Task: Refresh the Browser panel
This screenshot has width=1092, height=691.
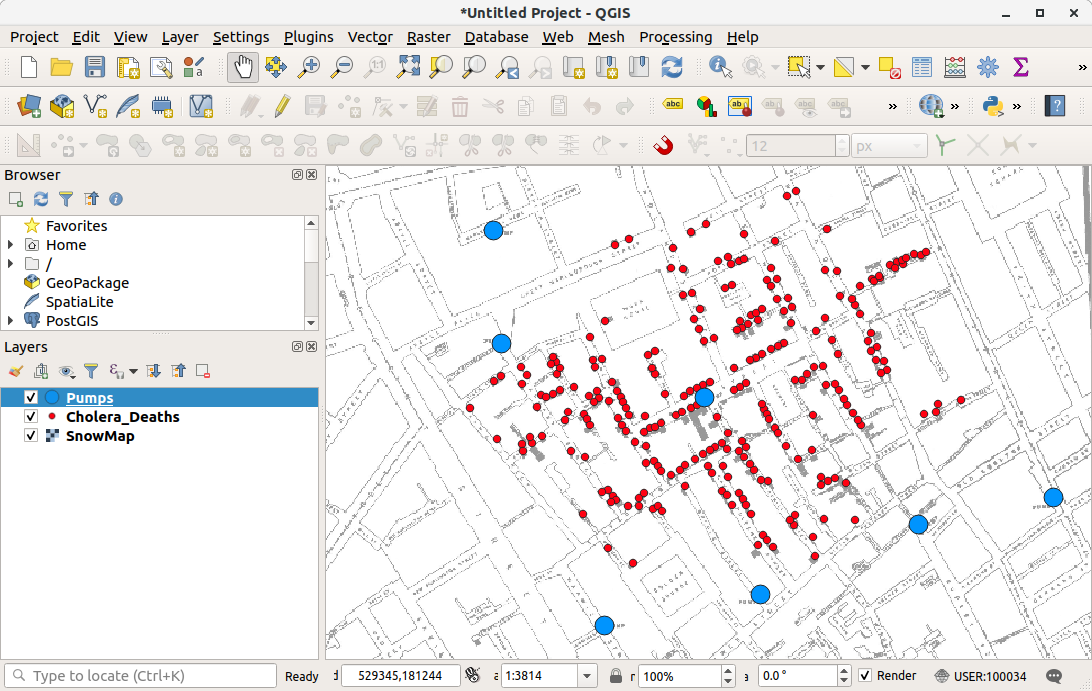Action: (x=41, y=199)
